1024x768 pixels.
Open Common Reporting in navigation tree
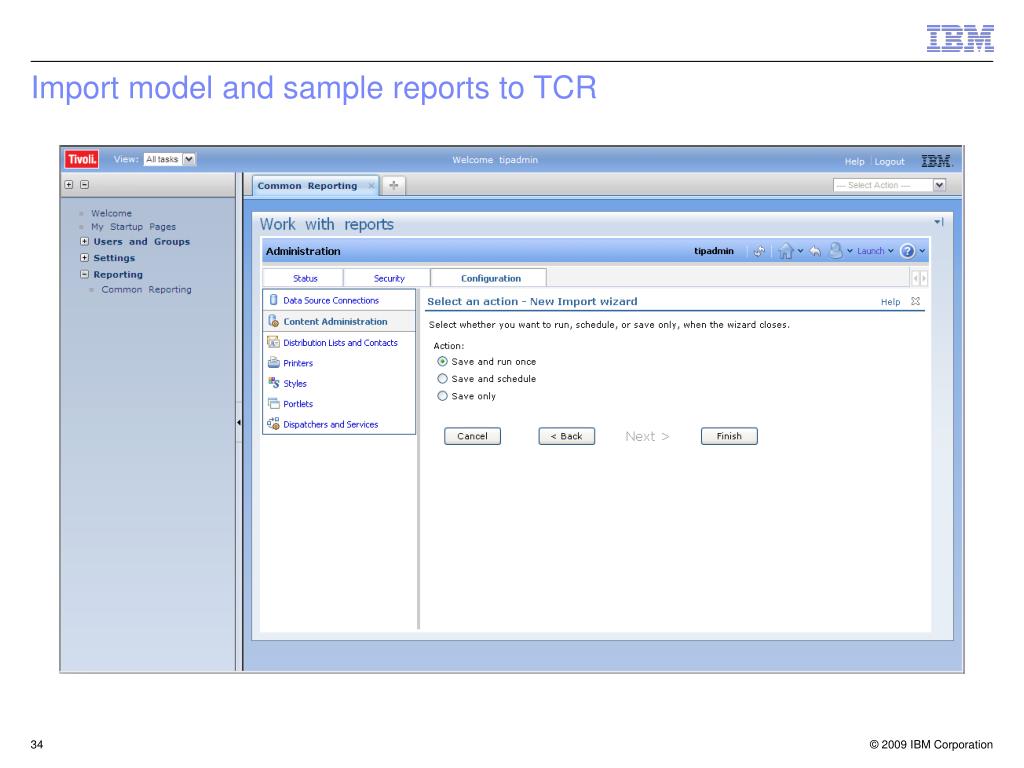click(x=146, y=289)
